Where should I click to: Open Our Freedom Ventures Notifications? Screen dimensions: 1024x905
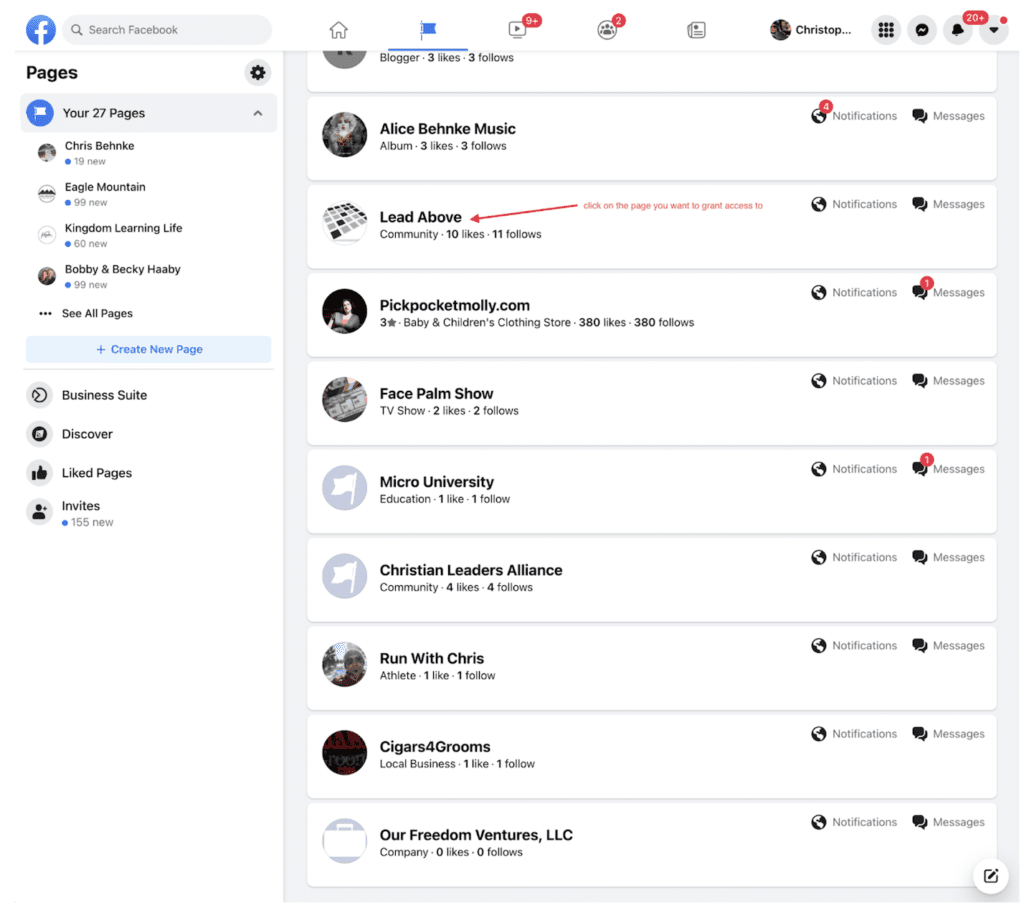[x=854, y=821]
